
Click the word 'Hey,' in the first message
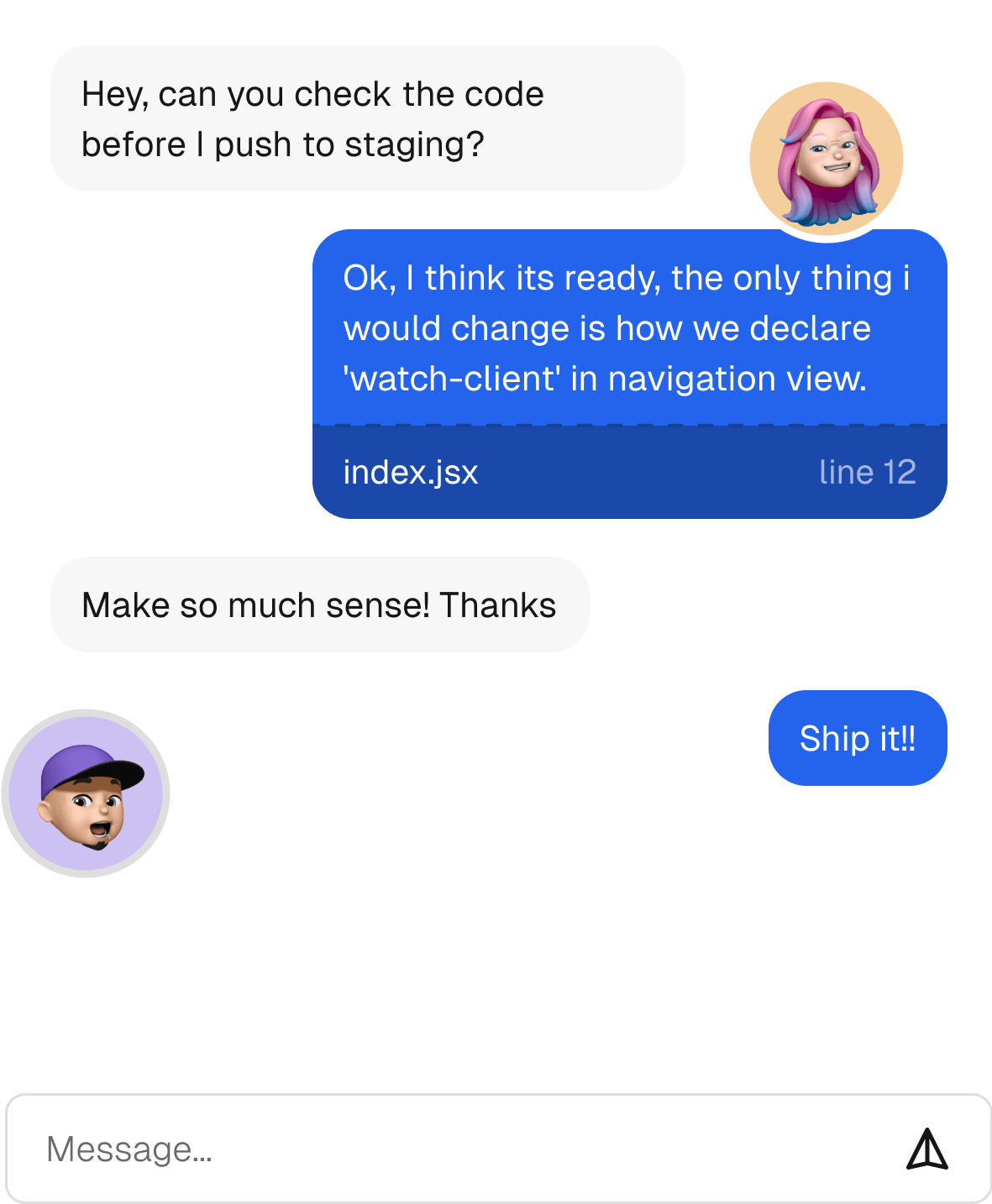115,94
